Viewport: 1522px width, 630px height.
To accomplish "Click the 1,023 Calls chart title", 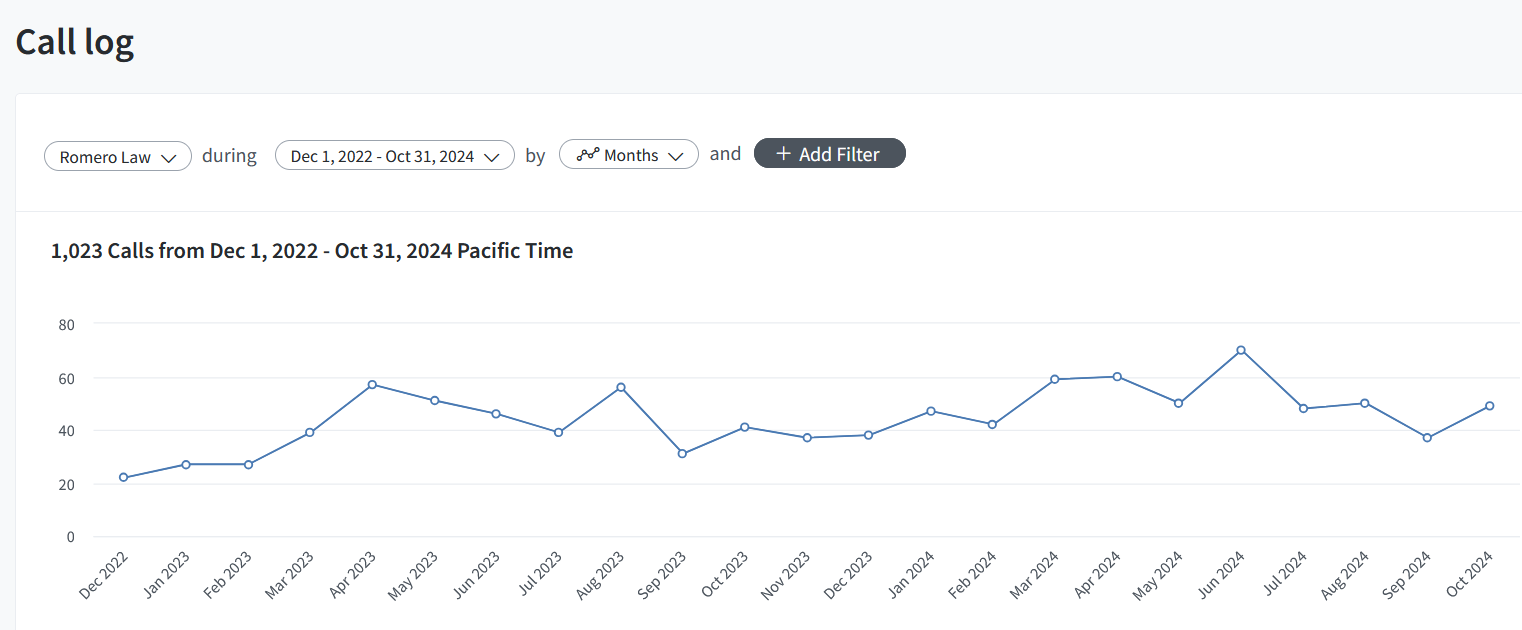I will click(x=312, y=251).
